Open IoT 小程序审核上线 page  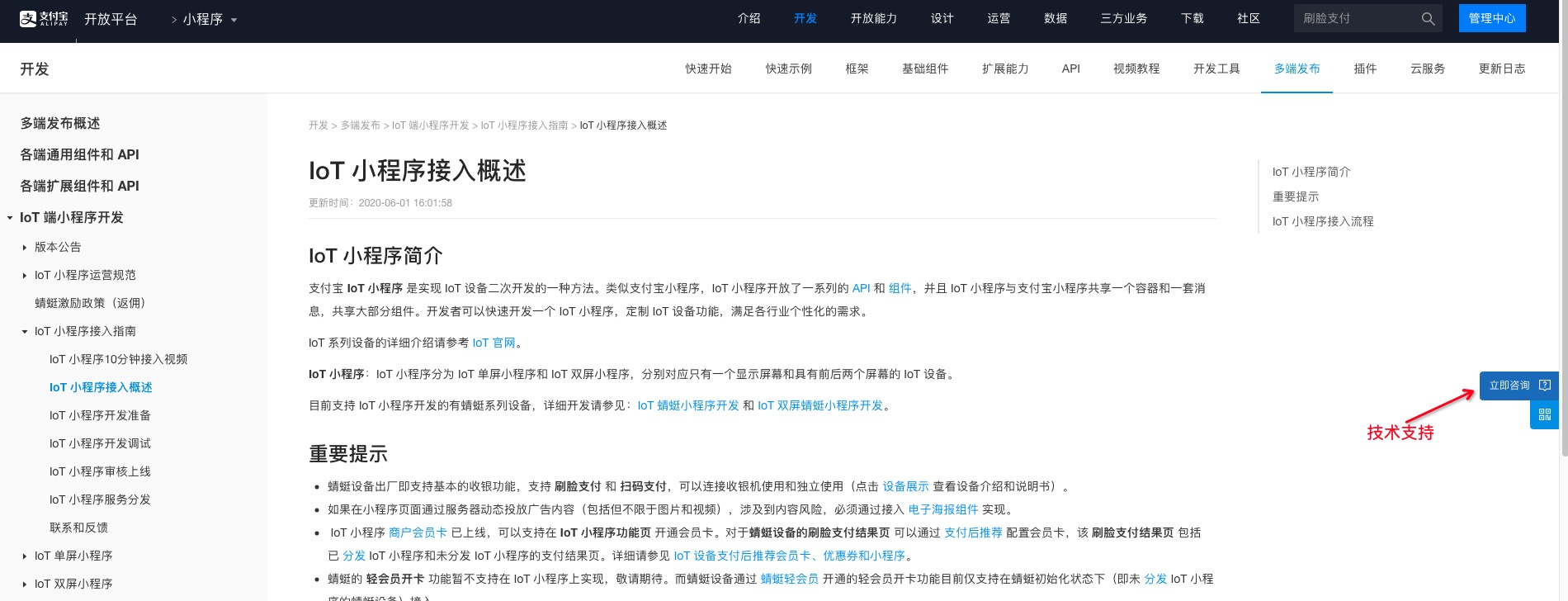(100, 472)
